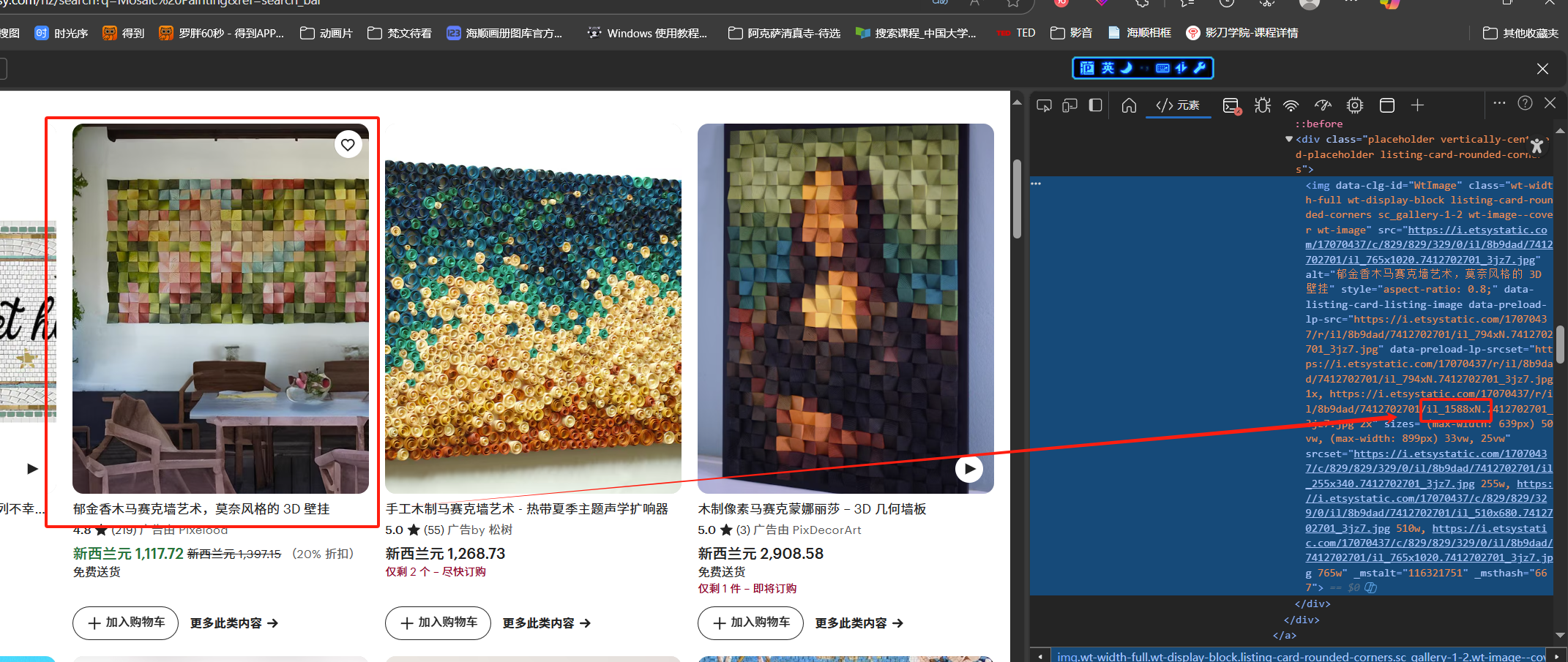Open the 手工木制马赛克墙艺术 listing title
The height and width of the screenshot is (662, 1568).
527,509
